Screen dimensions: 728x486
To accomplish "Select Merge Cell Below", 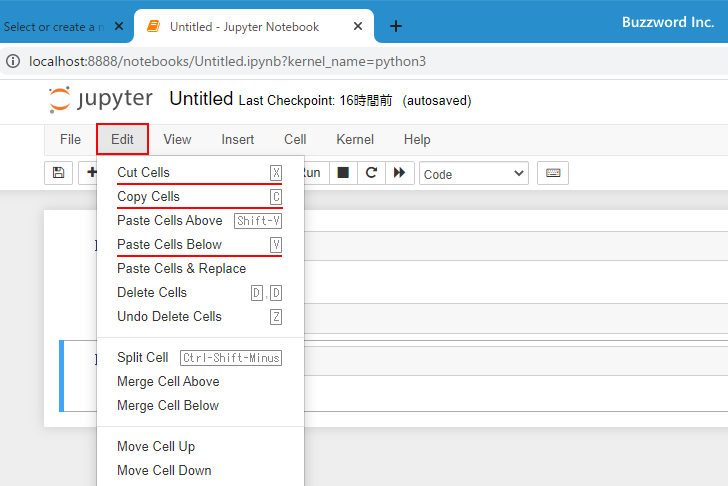I will click(200, 406).
